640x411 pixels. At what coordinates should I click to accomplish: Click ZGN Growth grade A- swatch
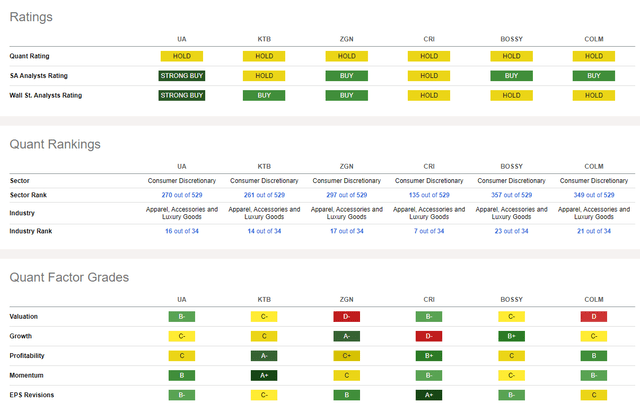point(347,336)
